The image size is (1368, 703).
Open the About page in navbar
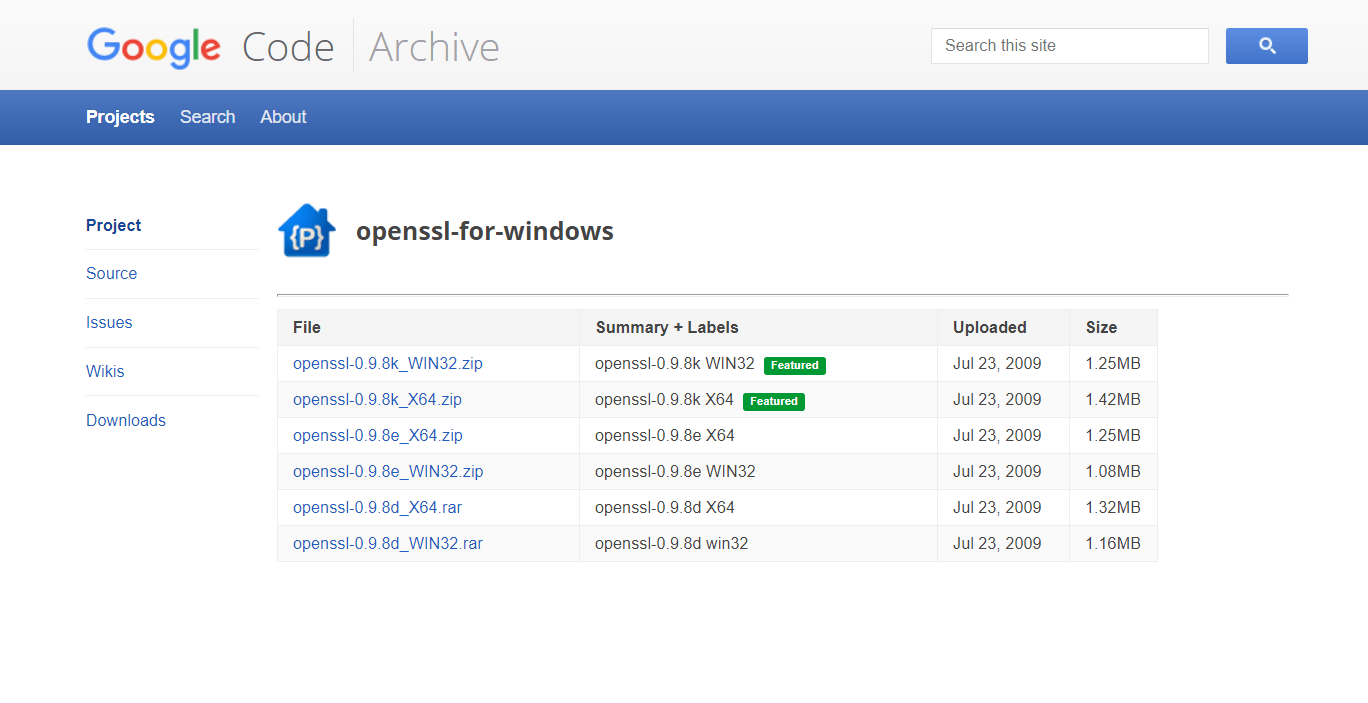click(x=283, y=117)
